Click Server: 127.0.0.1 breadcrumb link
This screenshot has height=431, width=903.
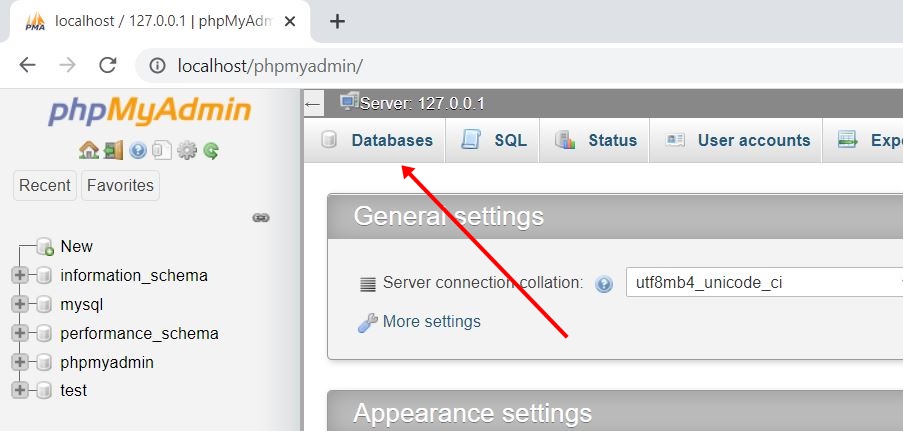point(422,104)
